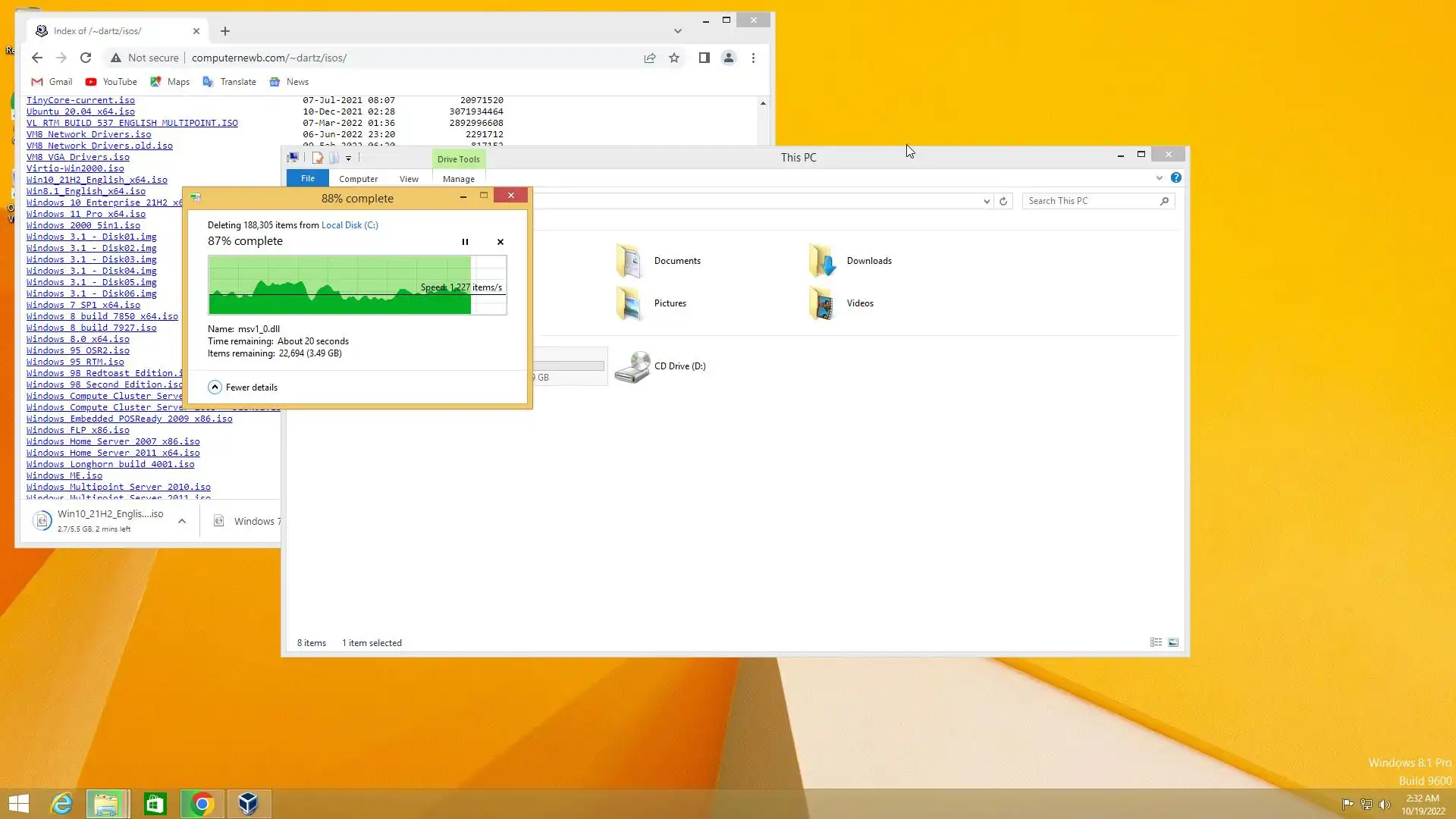The image size is (1456, 819).
Task: Refresh the This PC address bar
Action: click(1003, 201)
